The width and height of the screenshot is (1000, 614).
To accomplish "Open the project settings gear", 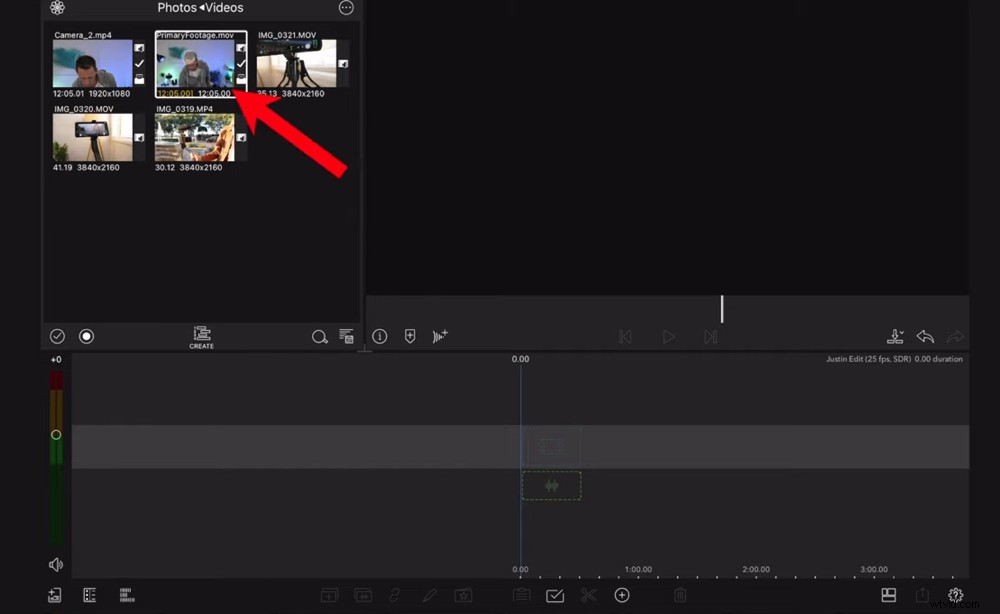I will pos(956,594).
